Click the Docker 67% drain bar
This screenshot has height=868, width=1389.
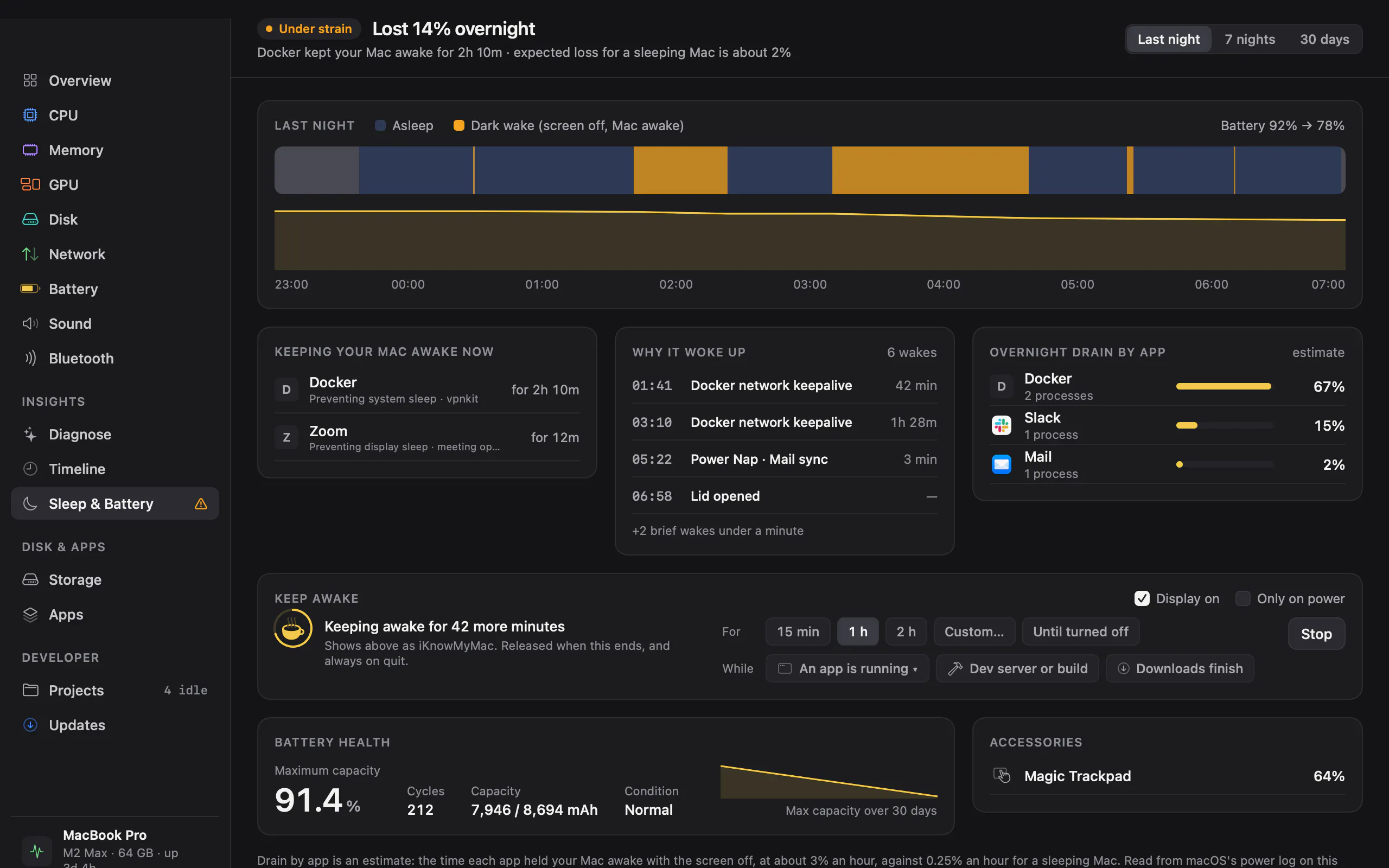tap(1224, 386)
